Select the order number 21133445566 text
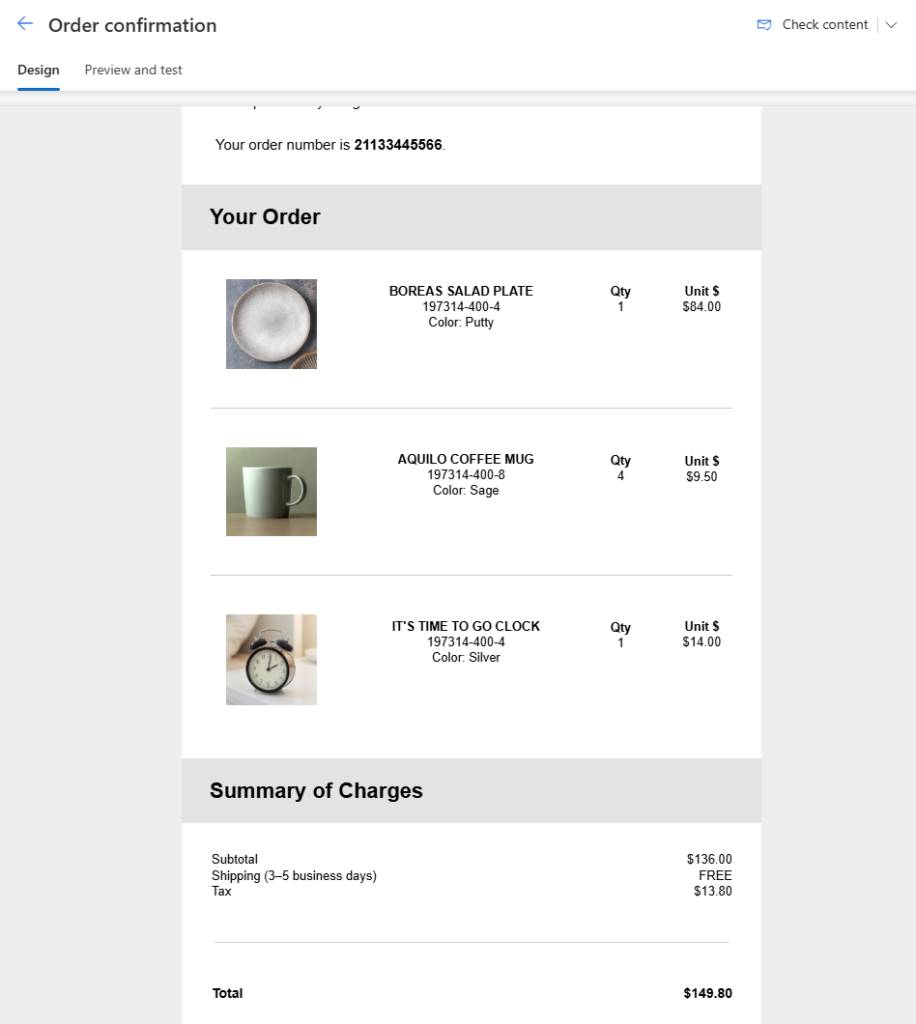The image size is (916, 1024). tap(398, 145)
